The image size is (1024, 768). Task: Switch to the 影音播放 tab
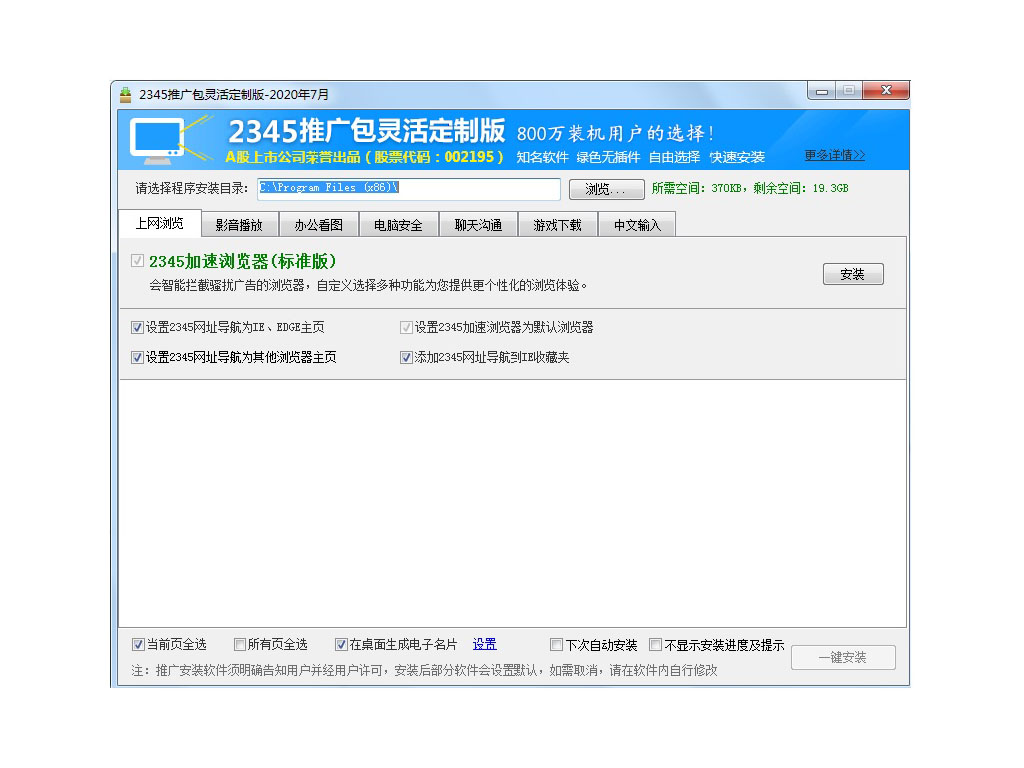point(240,225)
